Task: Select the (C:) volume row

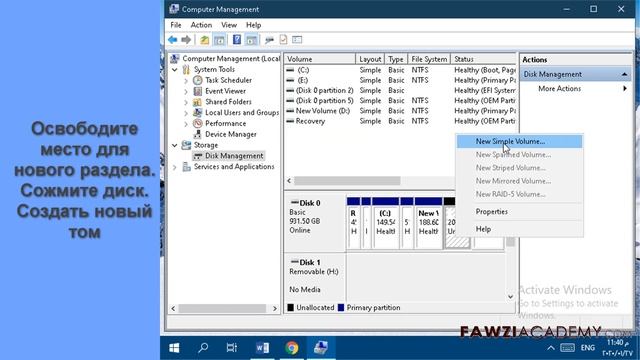Action: [400, 70]
